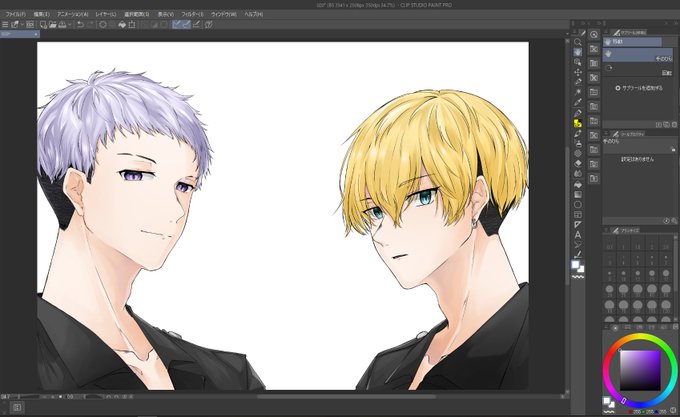Toggle Snap to ruler in command bar
Screen dimensions: 680x417
(176, 25)
